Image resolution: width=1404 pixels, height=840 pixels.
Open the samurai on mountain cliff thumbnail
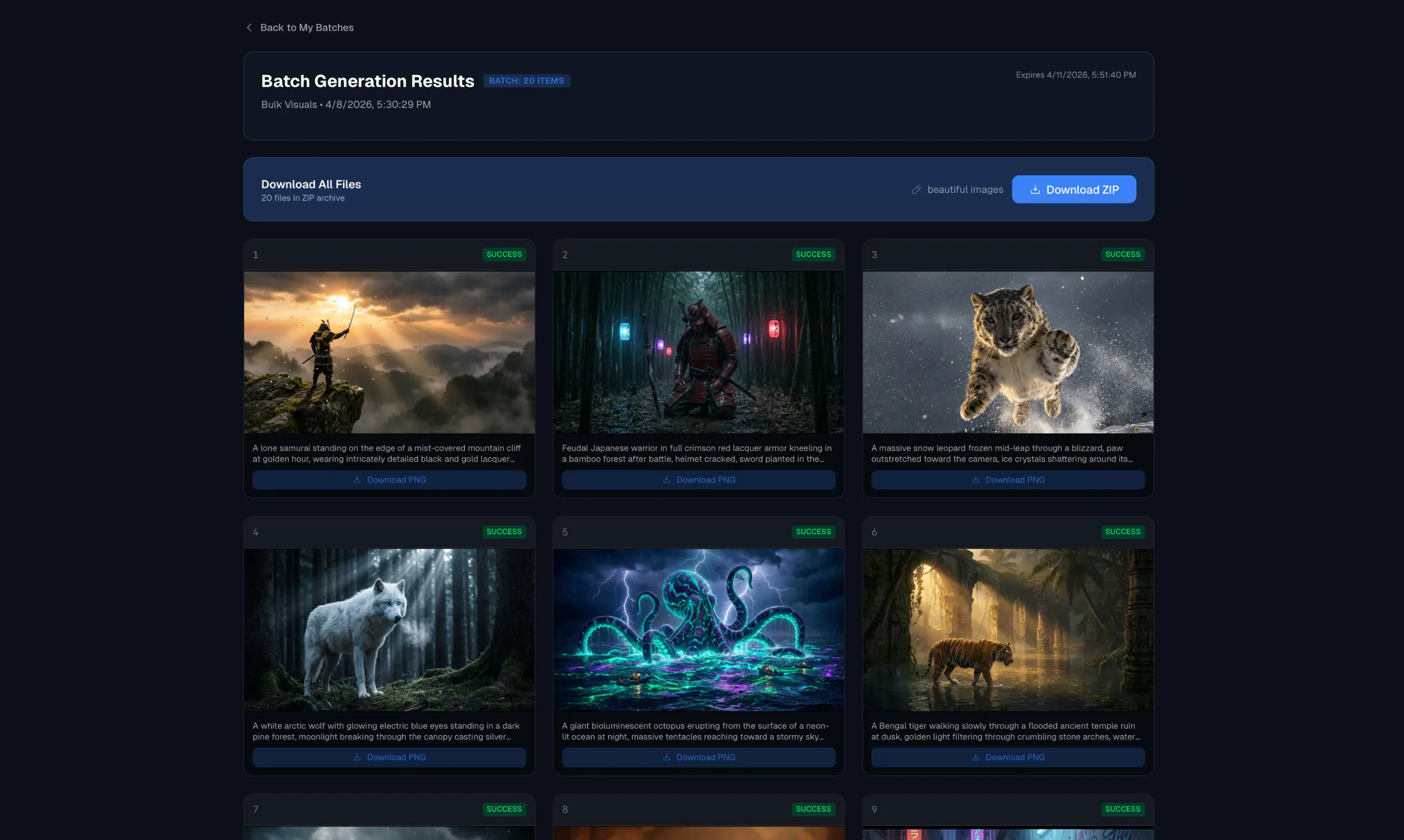(389, 352)
